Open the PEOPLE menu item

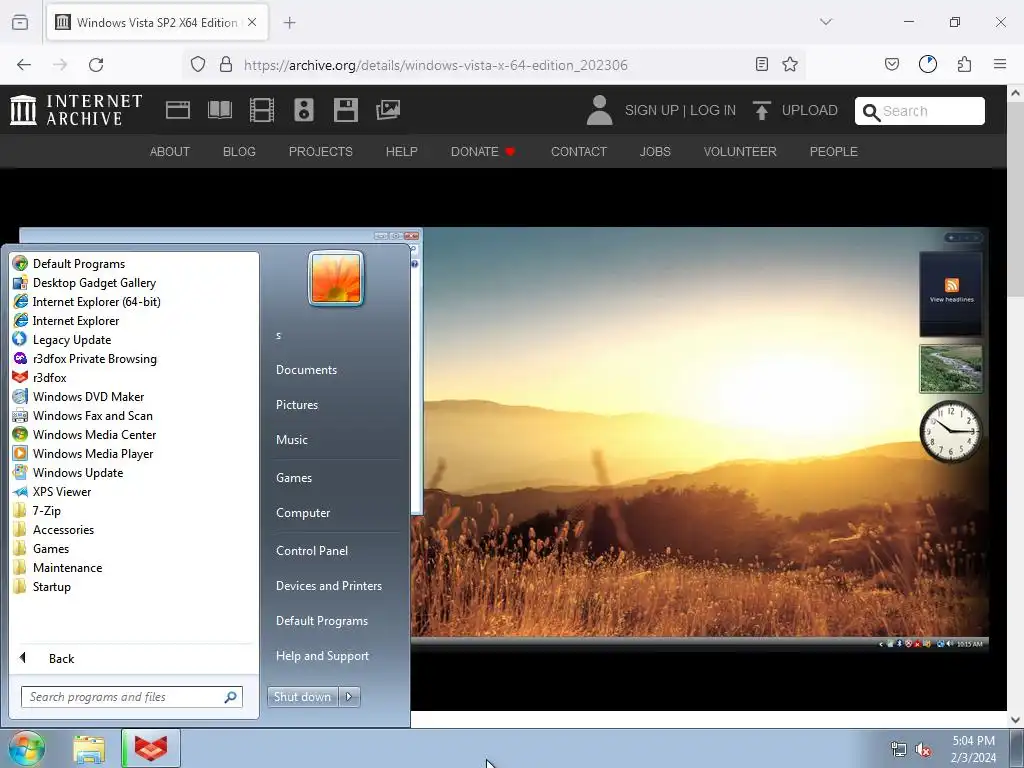[x=834, y=152]
